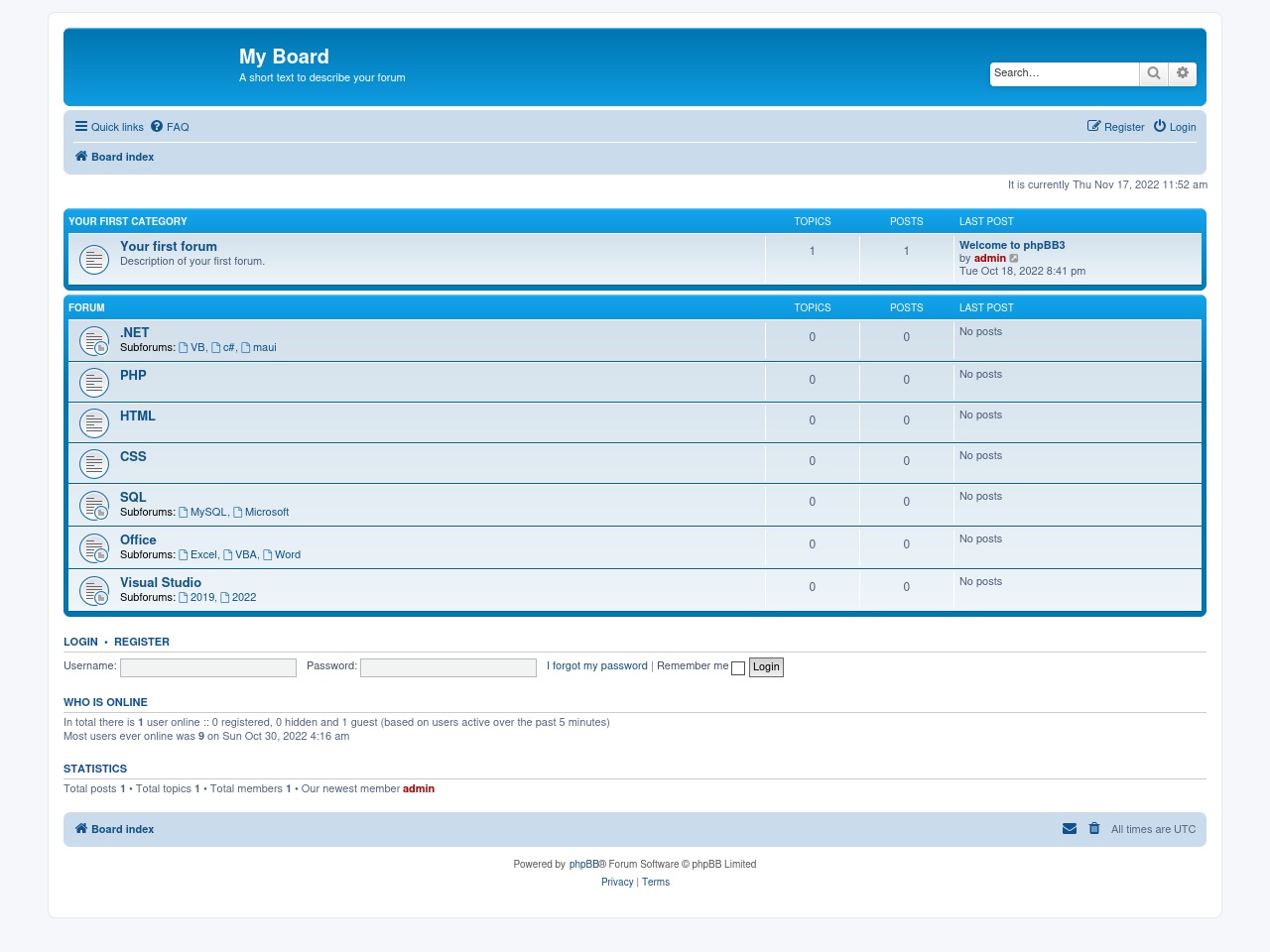Click the Login link in top bar
This screenshot has height=952, width=1270.
click(1175, 127)
